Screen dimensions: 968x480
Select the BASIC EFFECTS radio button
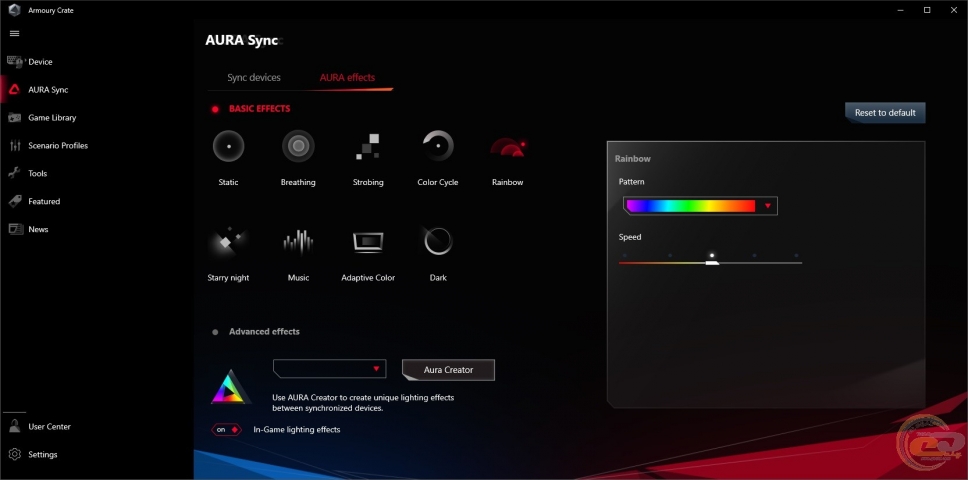click(215, 109)
